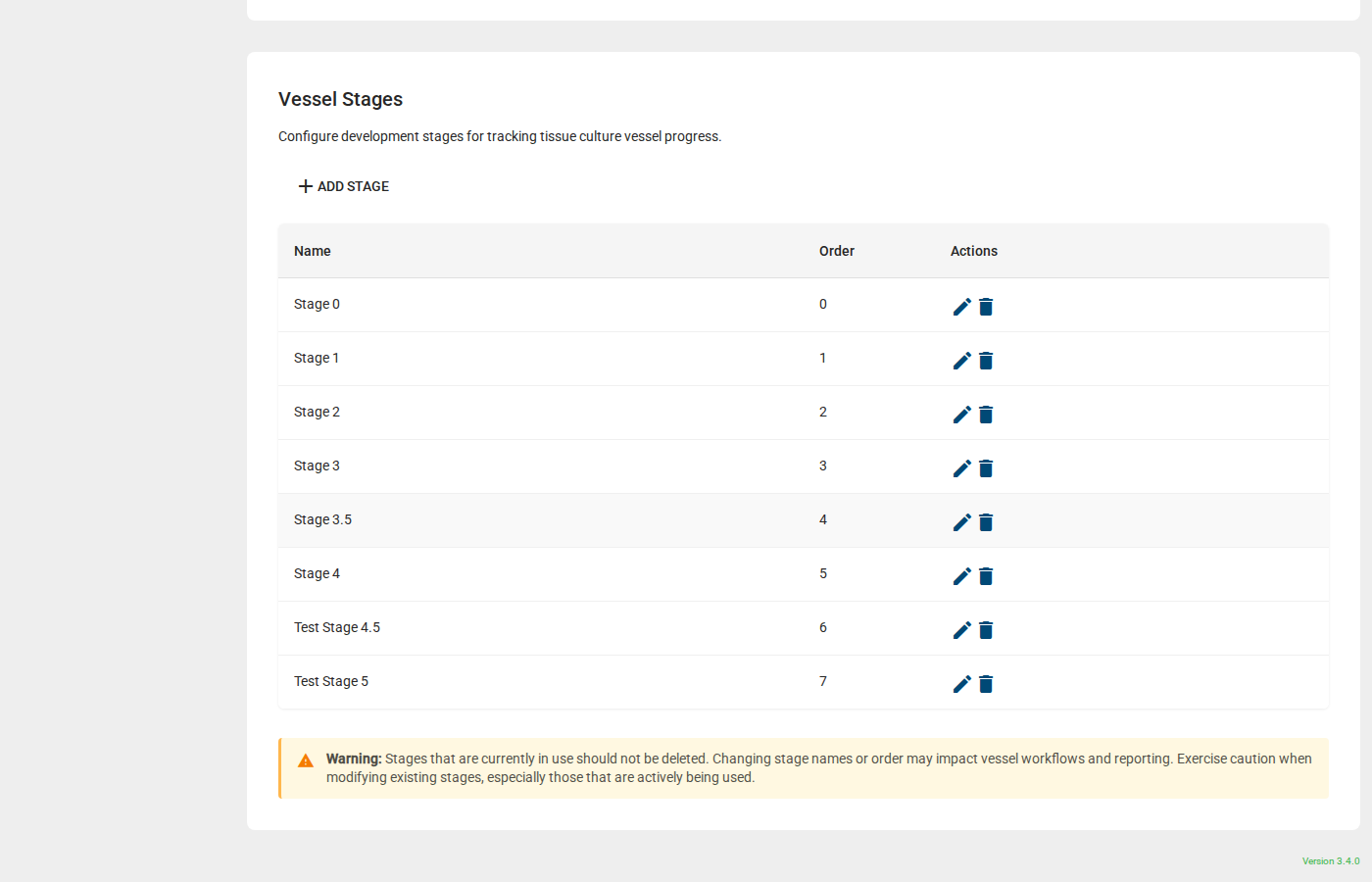
Task: Delete the Stage 3.5 stage
Action: point(986,521)
